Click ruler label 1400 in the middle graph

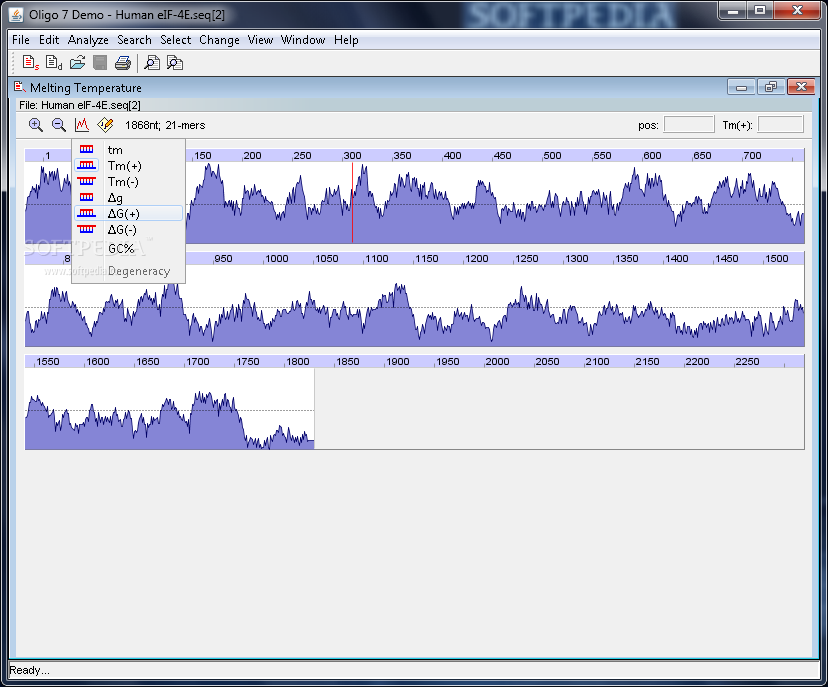[676, 259]
